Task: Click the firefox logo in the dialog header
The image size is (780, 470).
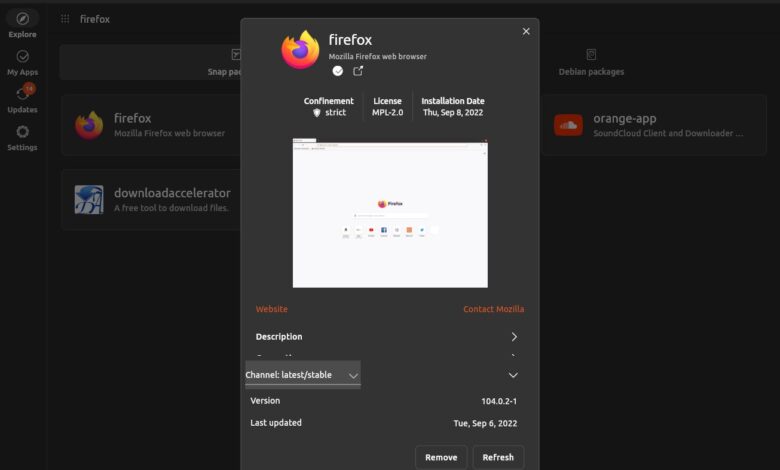Action: coord(300,49)
